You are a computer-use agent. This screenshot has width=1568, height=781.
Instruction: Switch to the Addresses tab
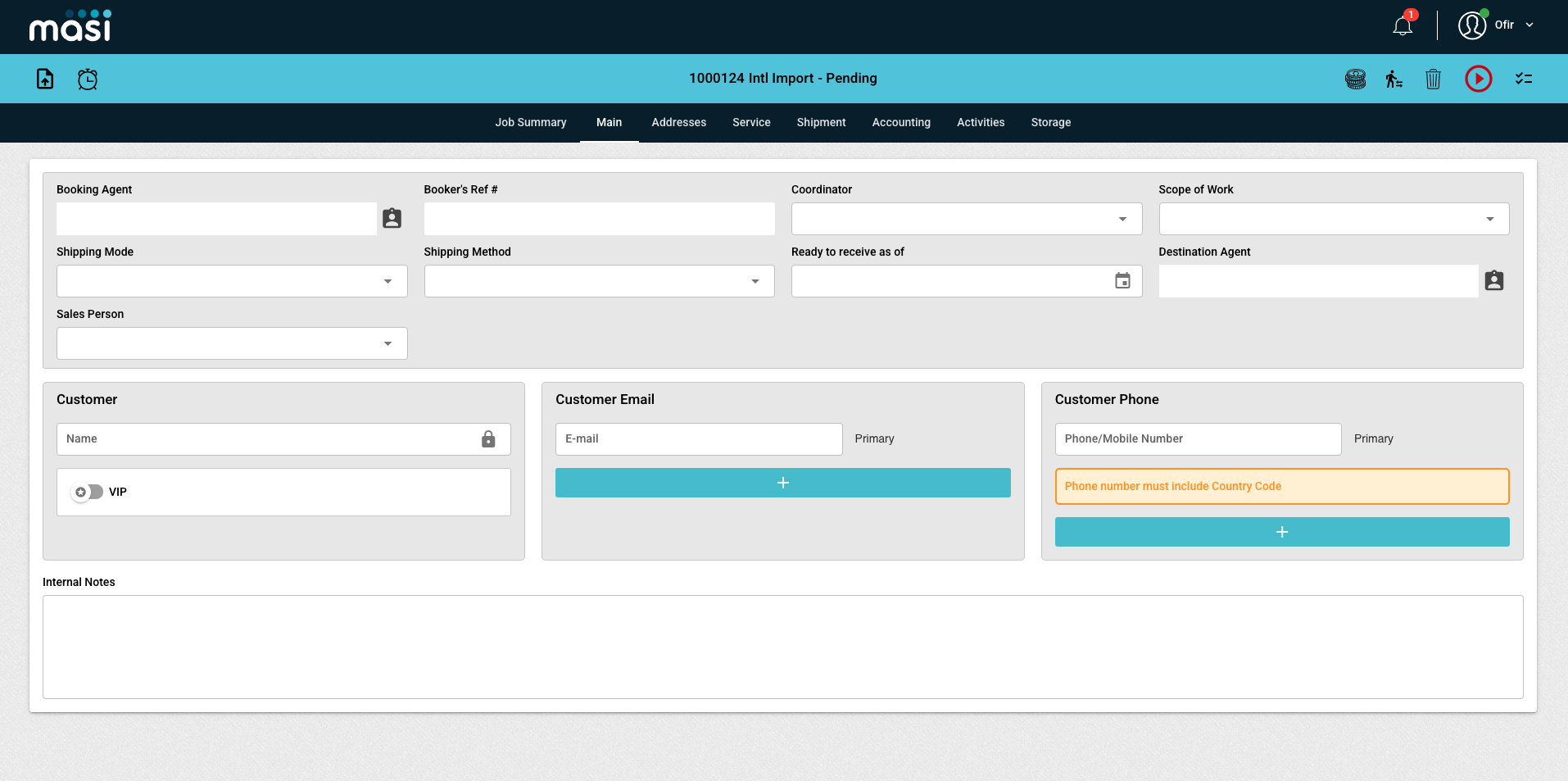tap(678, 122)
